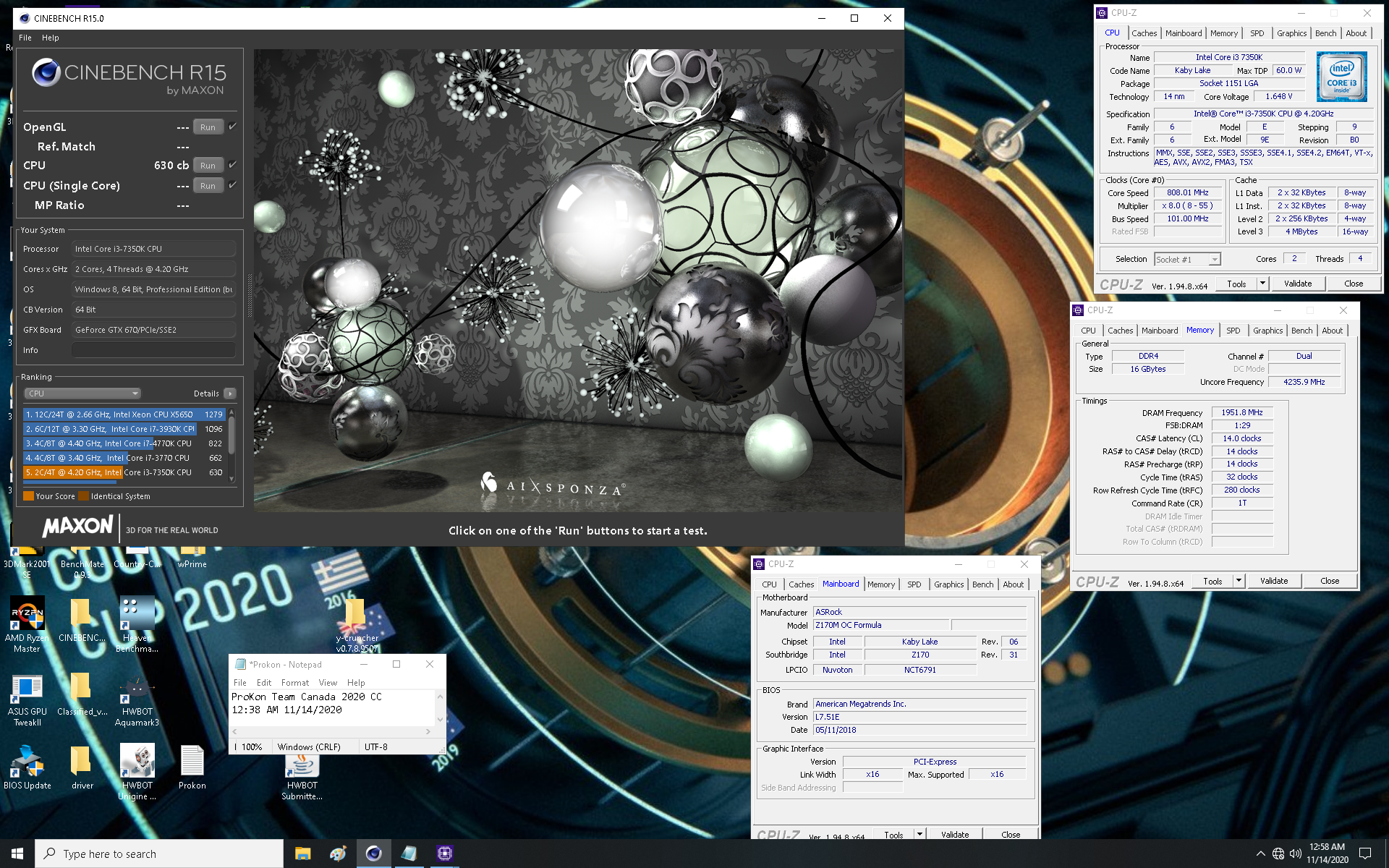Open the Cinebench File menu

(x=25, y=38)
